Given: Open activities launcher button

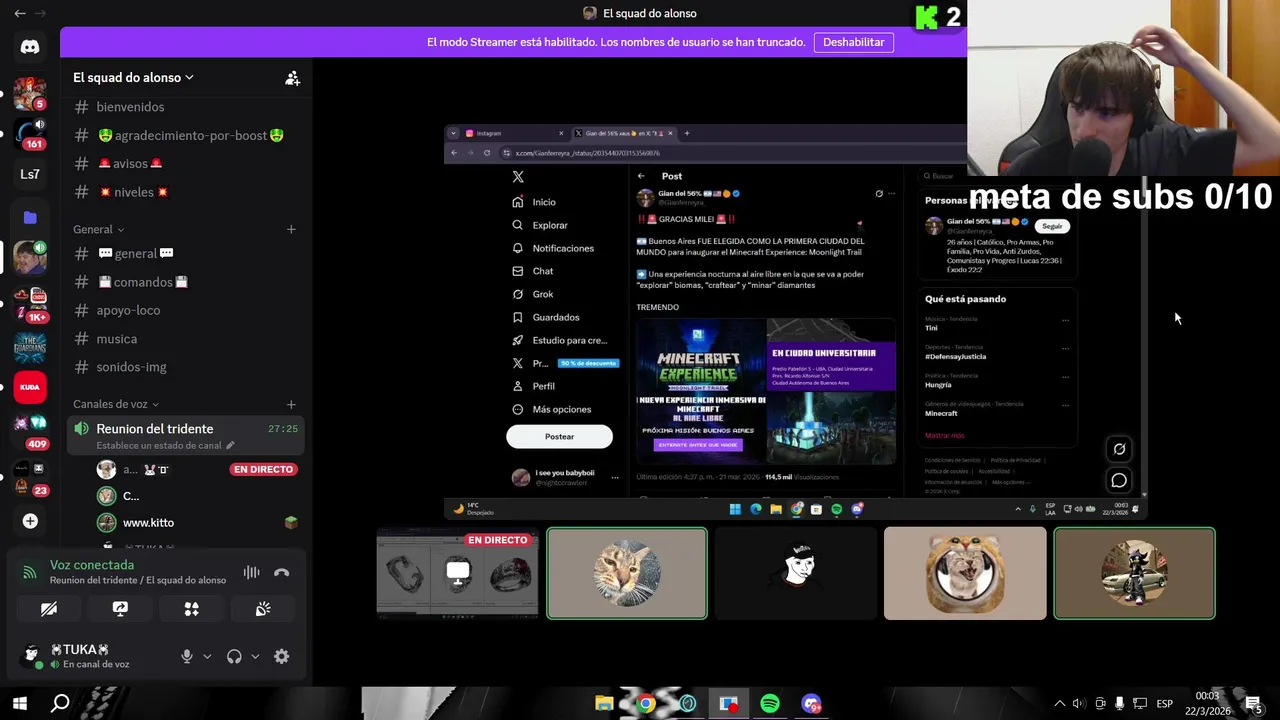Looking at the screenshot, I should [x=192, y=608].
